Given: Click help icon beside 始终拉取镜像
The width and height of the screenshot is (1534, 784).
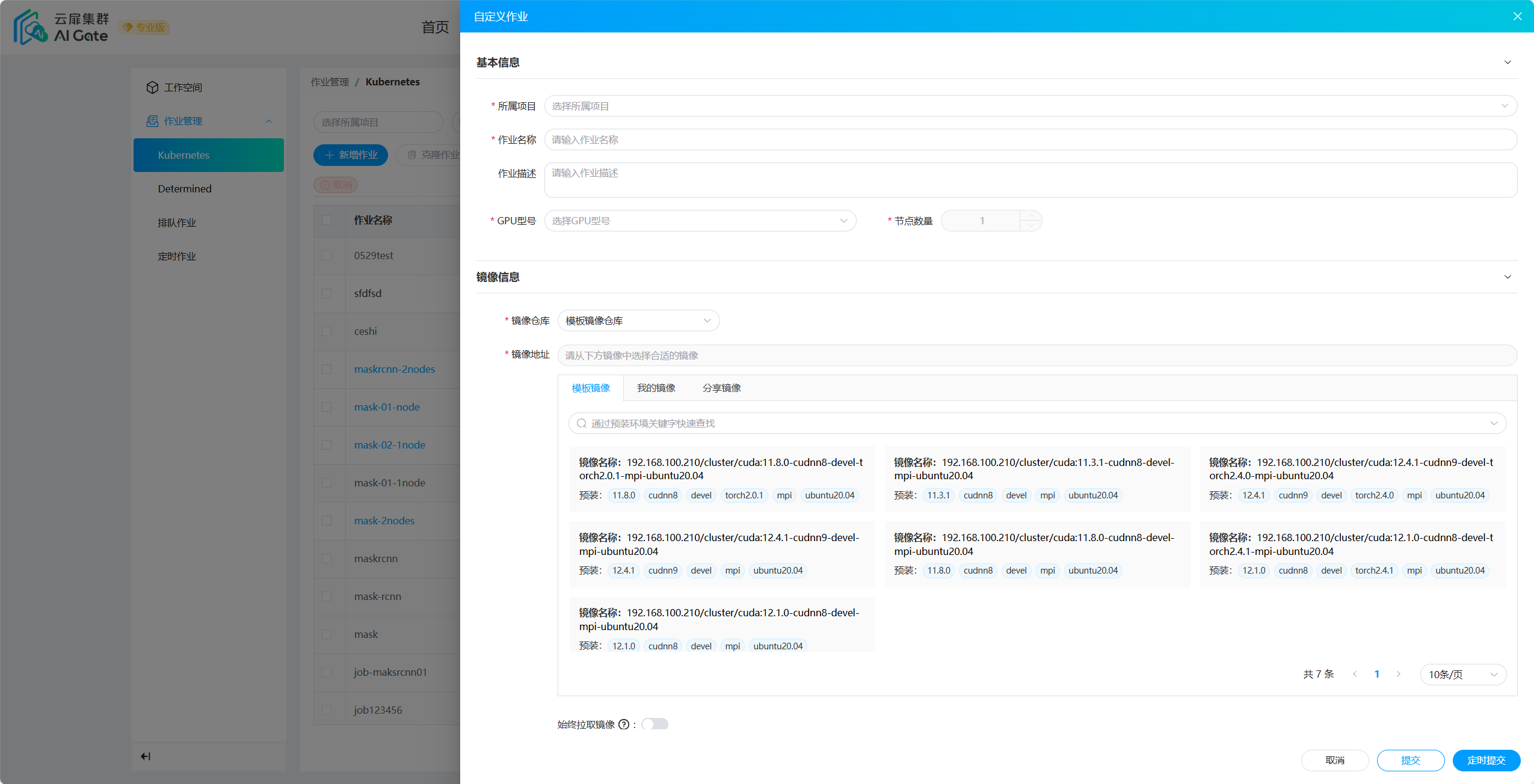Looking at the screenshot, I should tap(624, 724).
